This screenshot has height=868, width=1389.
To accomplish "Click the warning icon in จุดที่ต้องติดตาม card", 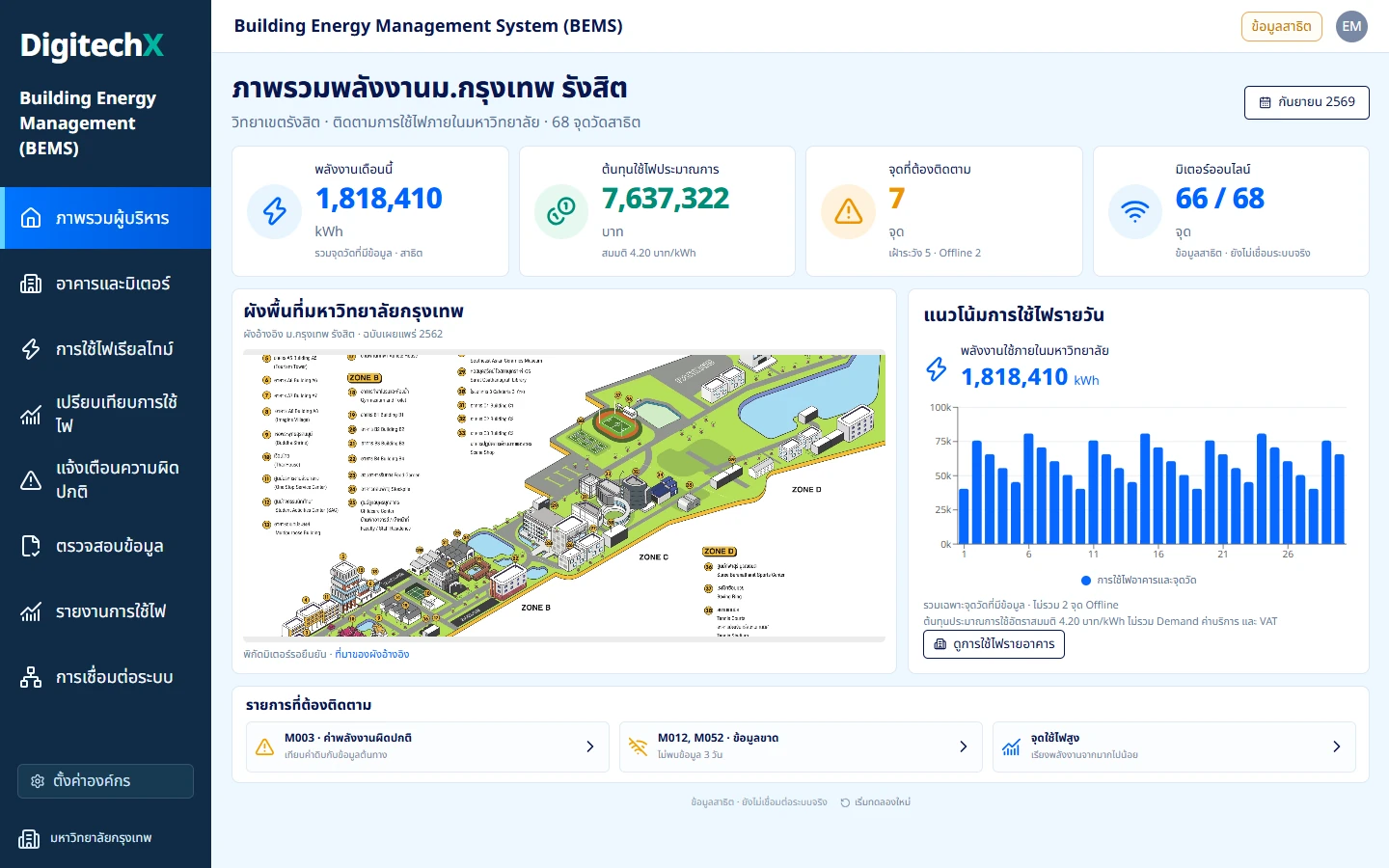I will (x=848, y=211).
